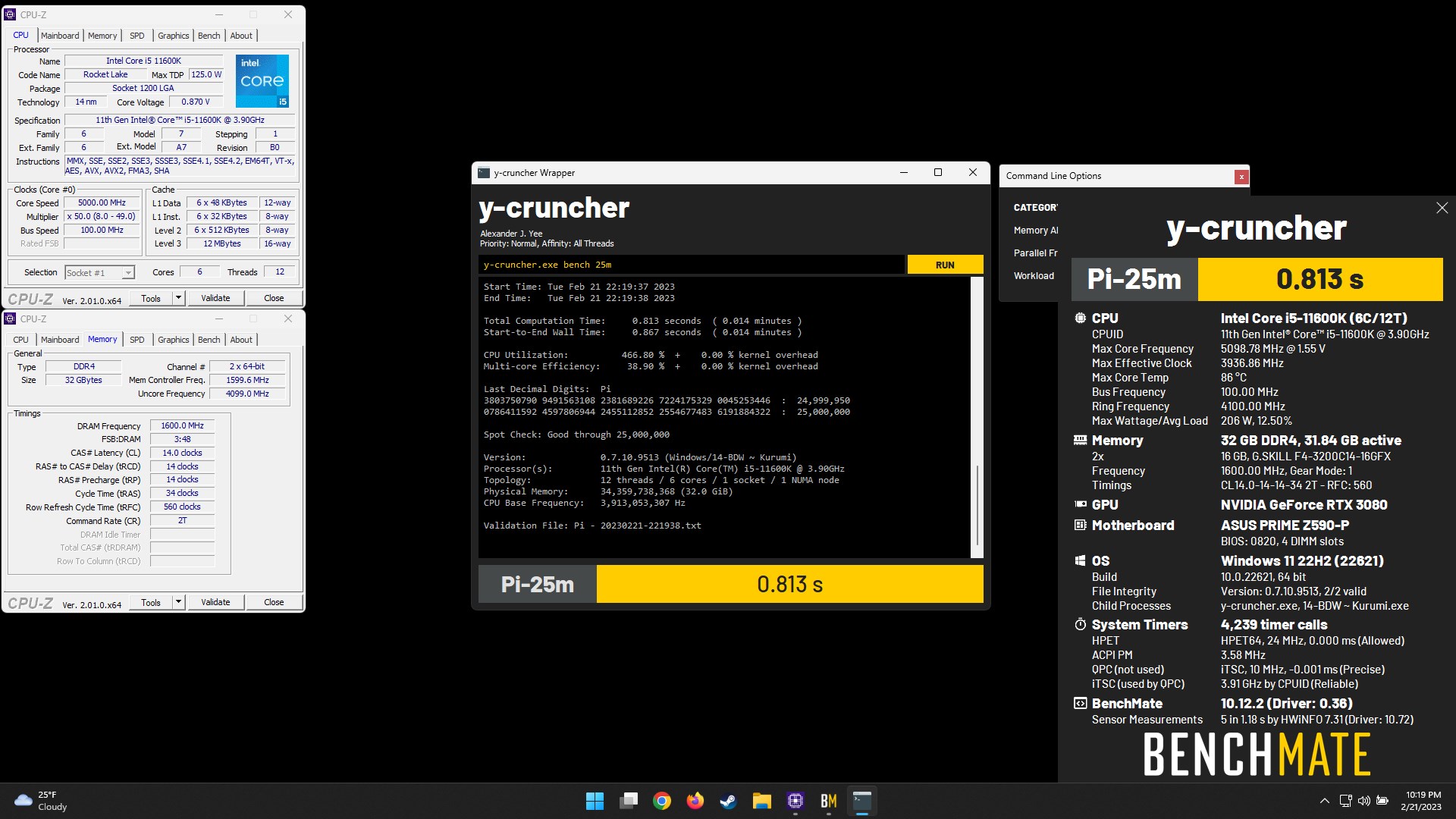Open Socket #1 selection dropdown
Viewport: 1456px width, 819px height.
point(99,272)
